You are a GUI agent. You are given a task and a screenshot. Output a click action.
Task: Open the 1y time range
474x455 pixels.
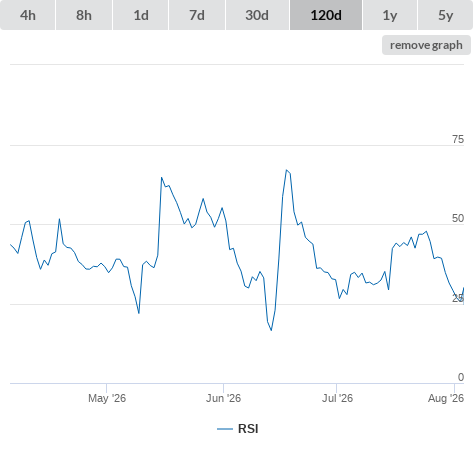coord(390,15)
